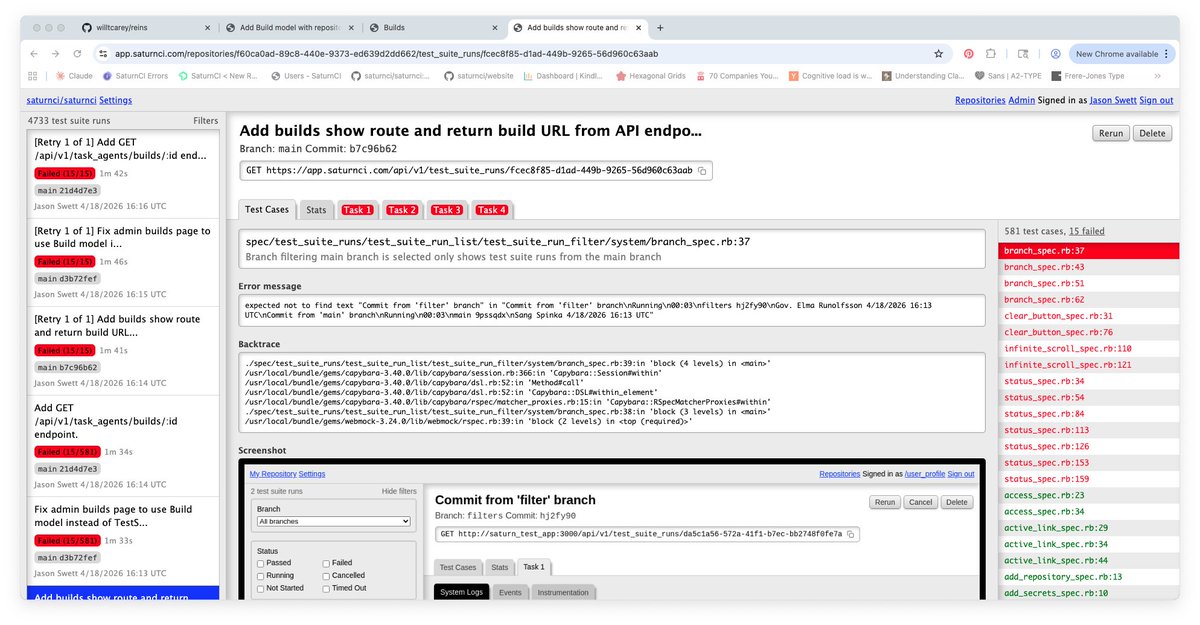This screenshot has height=625, width=1200.
Task: Open the 70 Companies bookmark
Action: point(737,76)
